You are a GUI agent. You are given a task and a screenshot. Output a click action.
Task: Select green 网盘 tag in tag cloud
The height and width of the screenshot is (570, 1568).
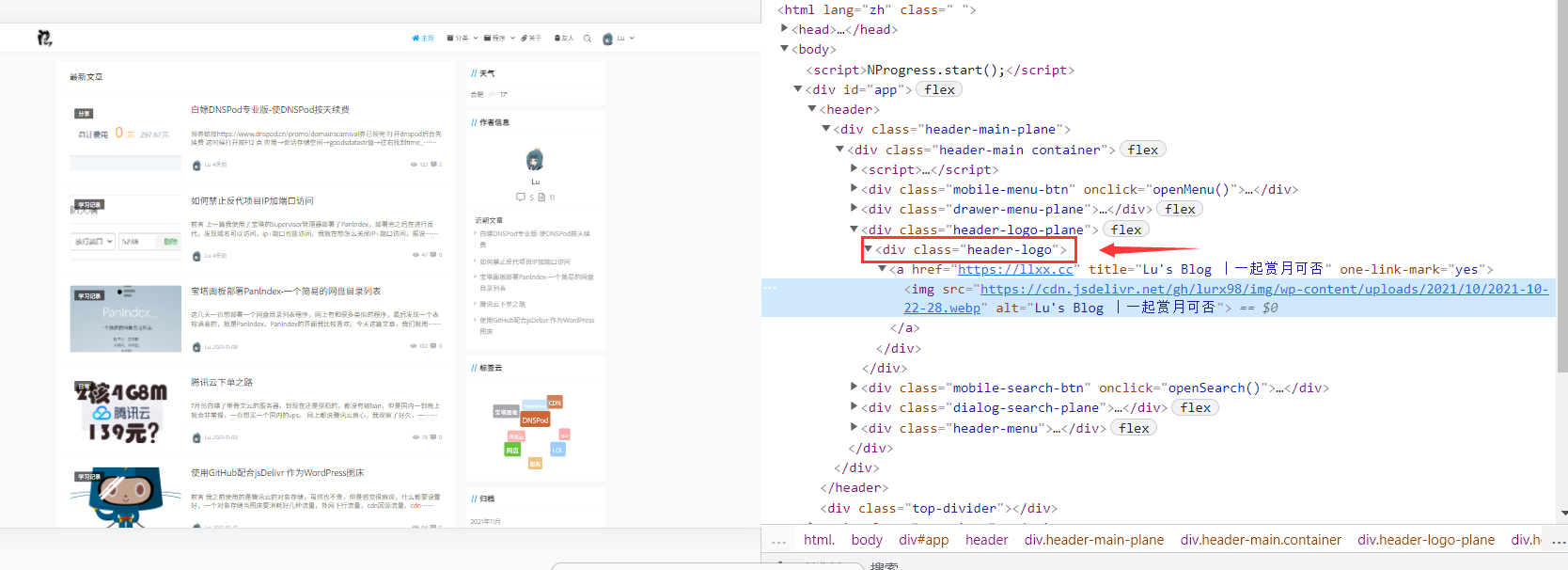click(x=512, y=451)
